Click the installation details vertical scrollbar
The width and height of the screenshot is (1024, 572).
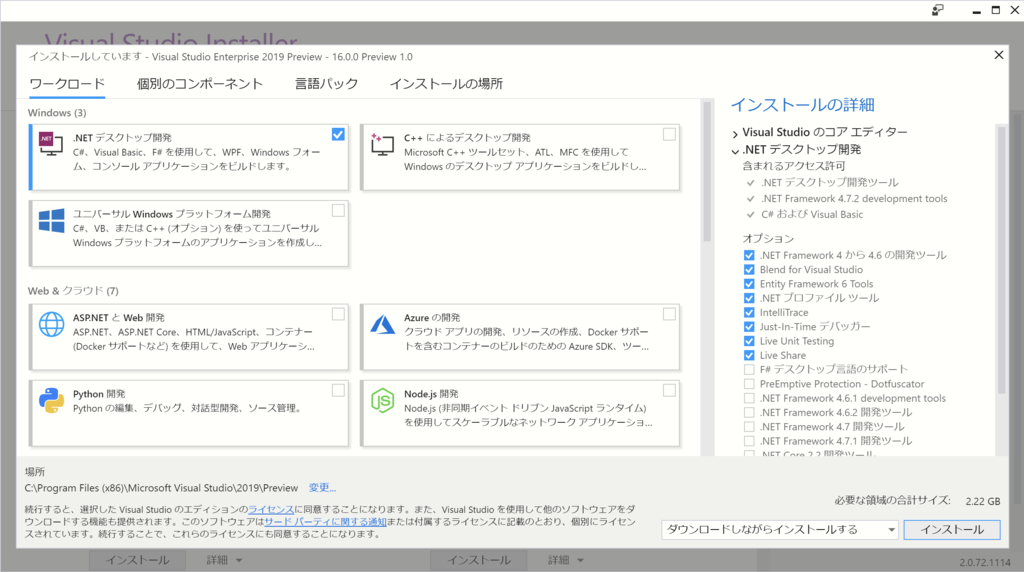coord(1001,260)
